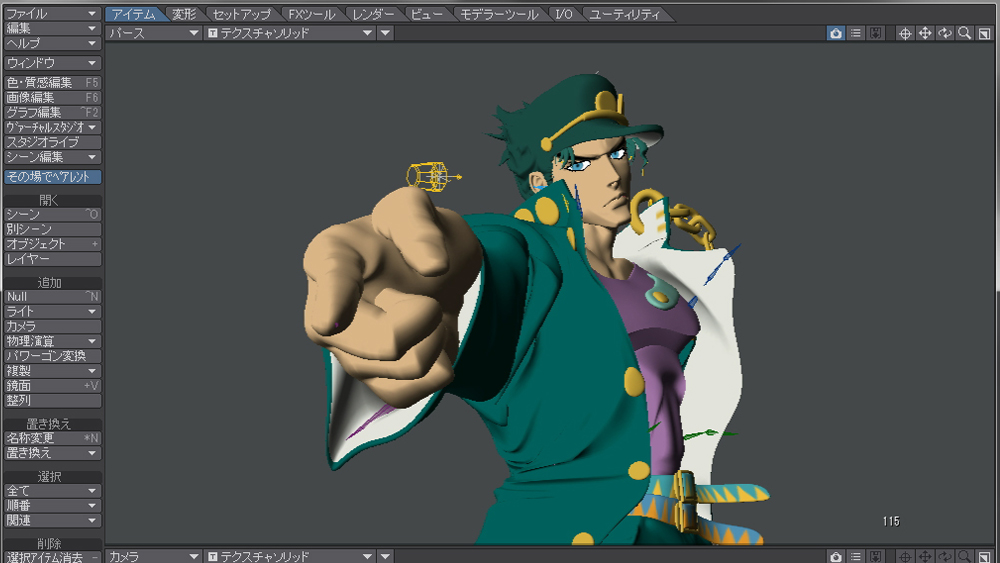Open the カメラ view dropdown in lower viewport
The image size is (1000, 563).
click(x=153, y=556)
